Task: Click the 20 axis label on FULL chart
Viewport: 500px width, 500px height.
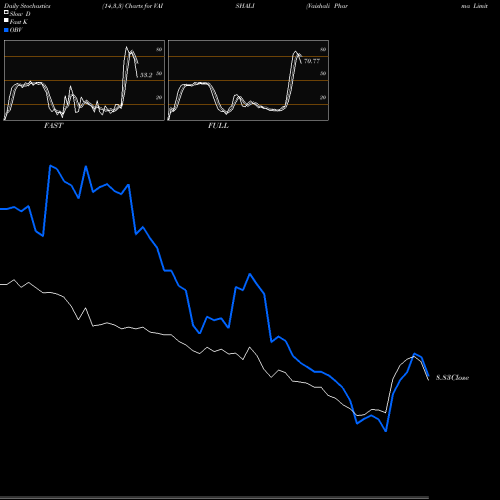Action: (x=323, y=97)
